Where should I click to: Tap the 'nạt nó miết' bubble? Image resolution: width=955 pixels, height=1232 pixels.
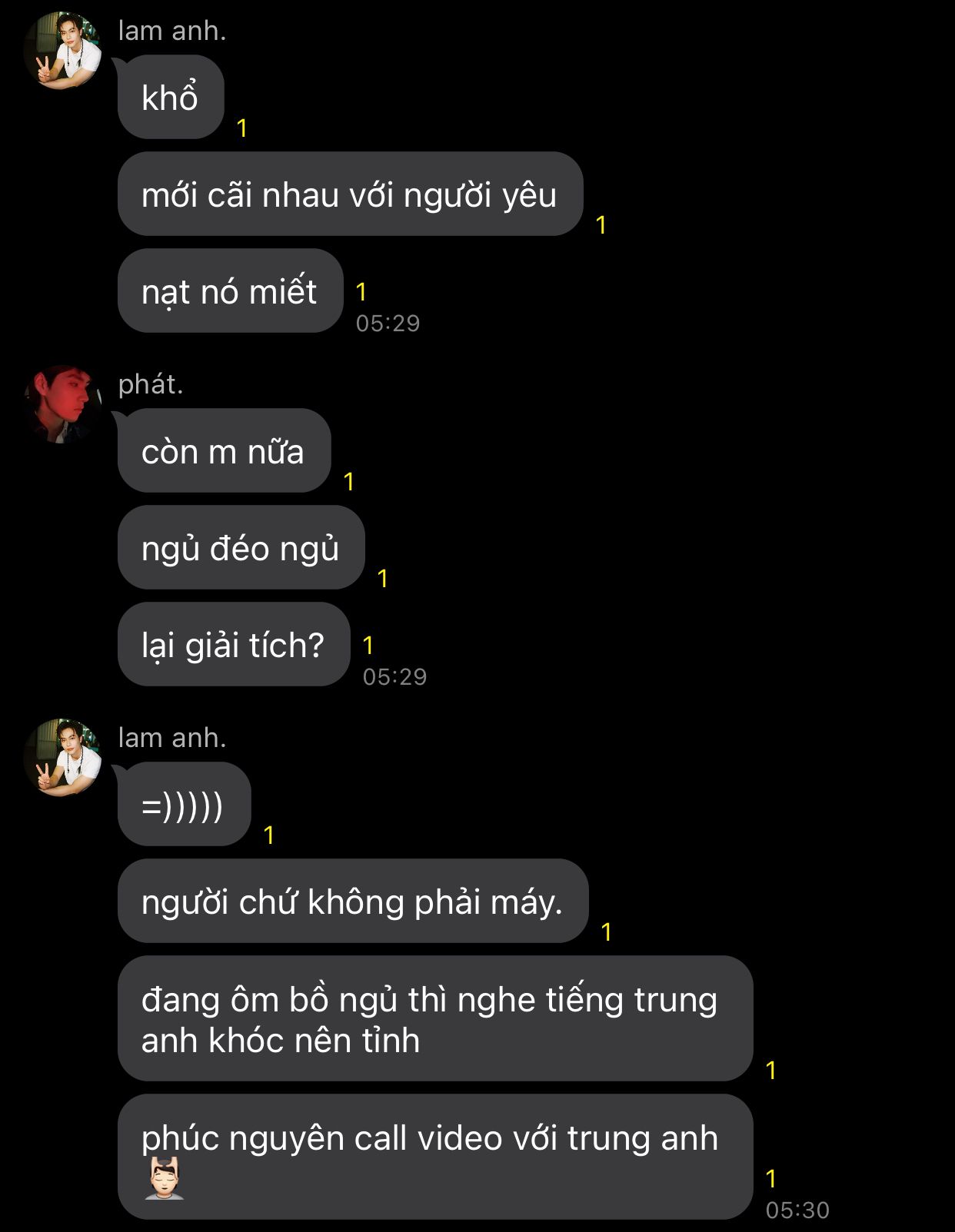coord(230,291)
